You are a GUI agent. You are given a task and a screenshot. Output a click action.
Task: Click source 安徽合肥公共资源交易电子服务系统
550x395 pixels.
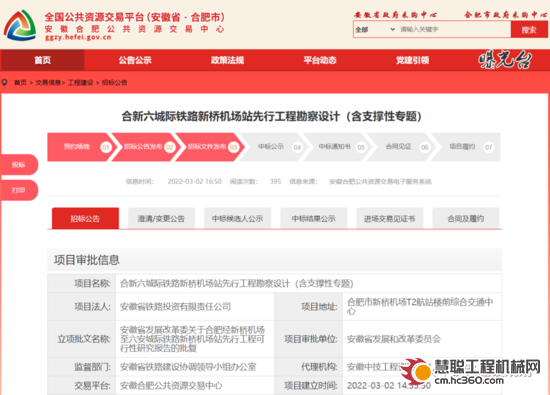(380, 181)
